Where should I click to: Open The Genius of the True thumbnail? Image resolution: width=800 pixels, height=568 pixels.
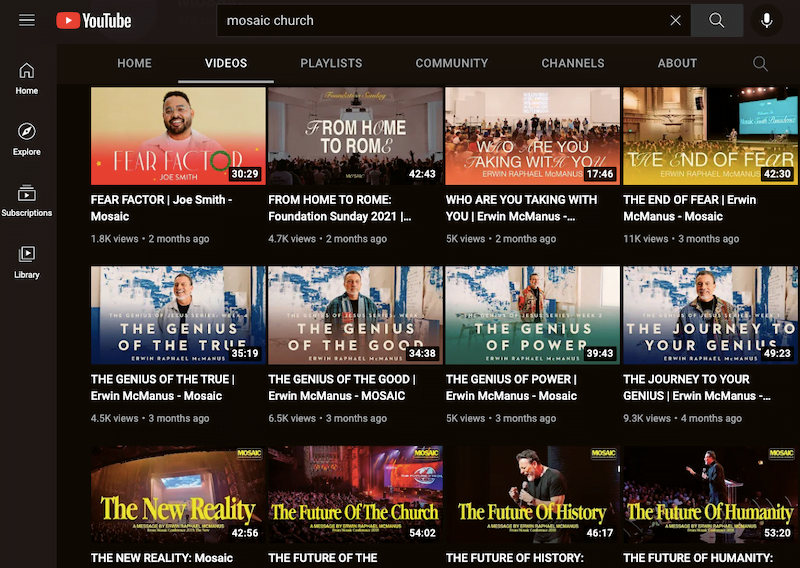tap(178, 315)
